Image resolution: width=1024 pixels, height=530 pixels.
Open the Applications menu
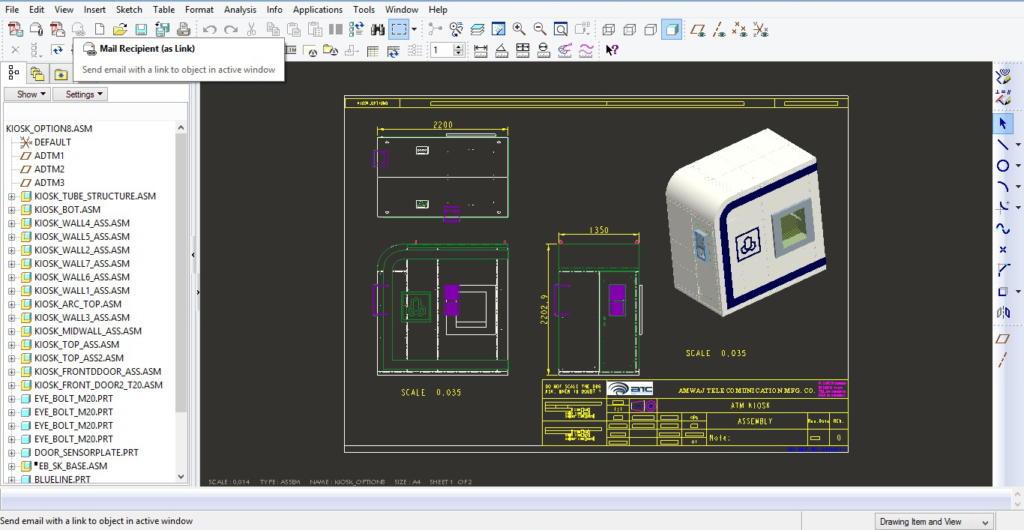click(x=318, y=9)
